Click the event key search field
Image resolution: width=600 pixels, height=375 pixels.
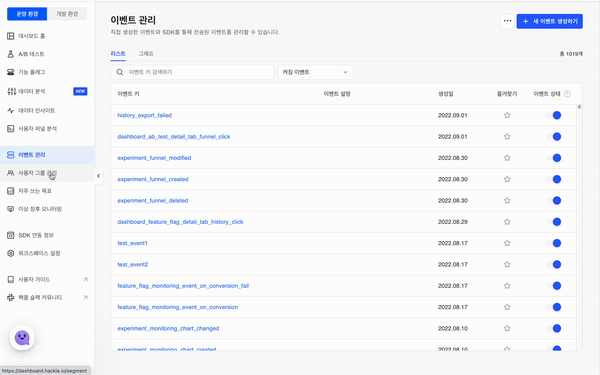[192, 72]
